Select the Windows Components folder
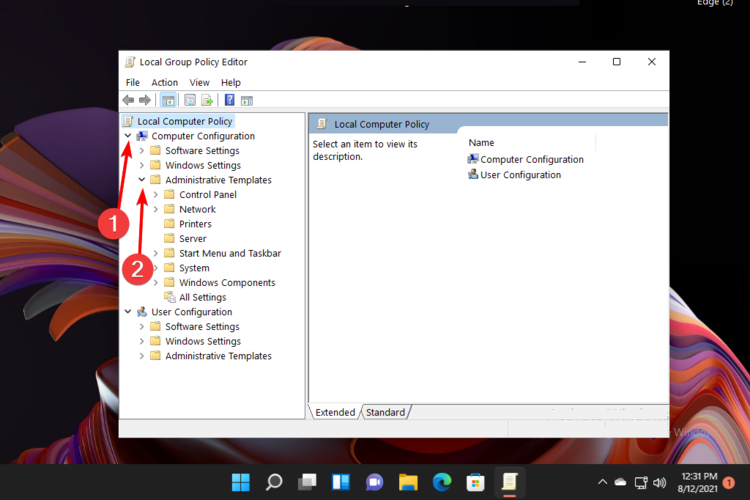This screenshot has width=750, height=500. click(x=227, y=283)
